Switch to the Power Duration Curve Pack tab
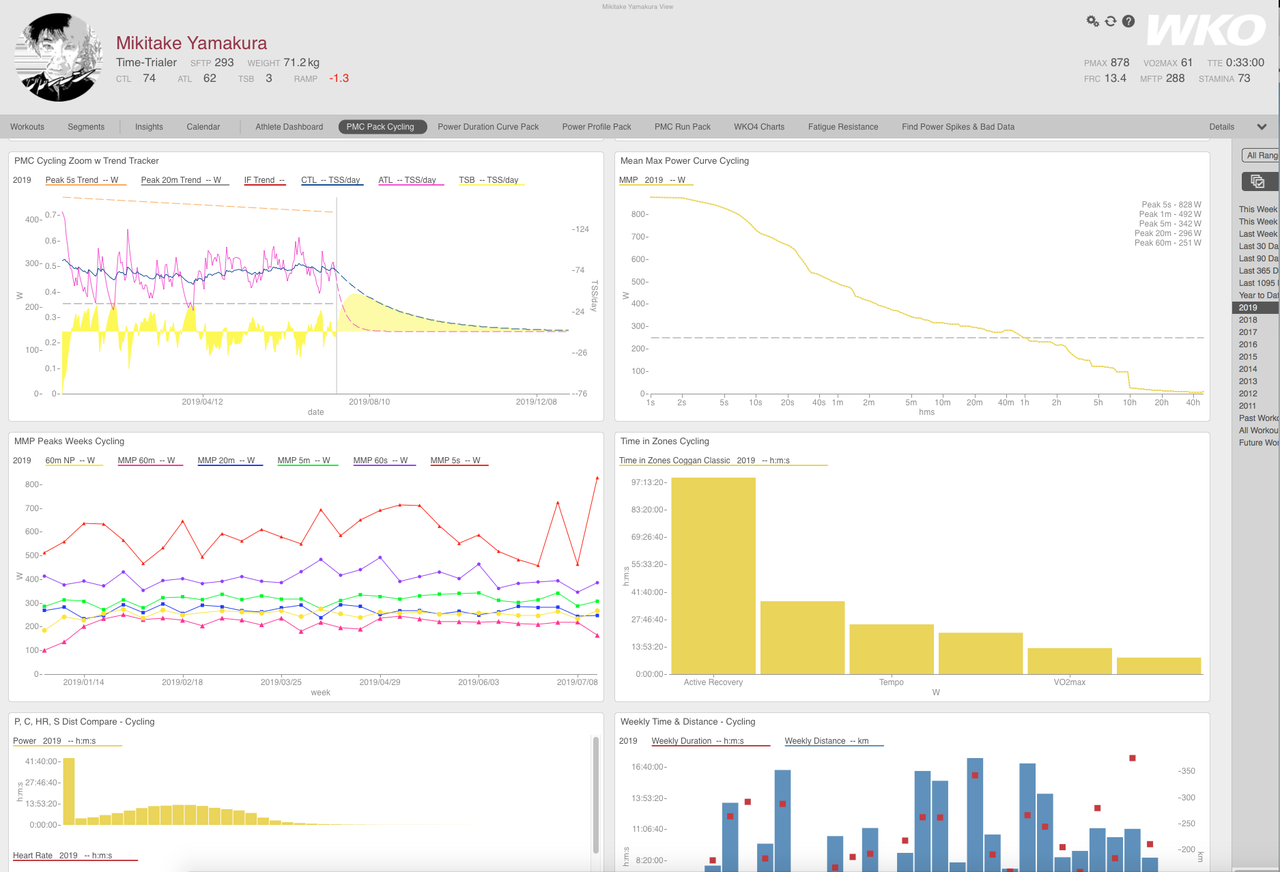Image resolution: width=1280 pixels, height=872 pixels. [x=488, y=127]
